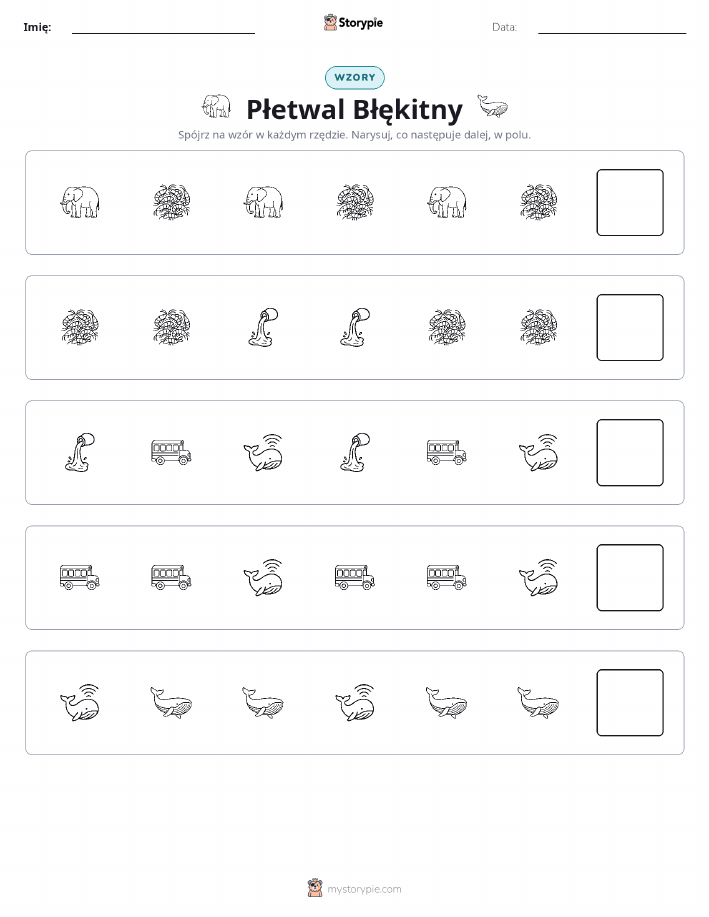Image resolution: width=709 pixels, height=917 pixels.
Task: Click the Storypie logo at top
Action: 353,23
